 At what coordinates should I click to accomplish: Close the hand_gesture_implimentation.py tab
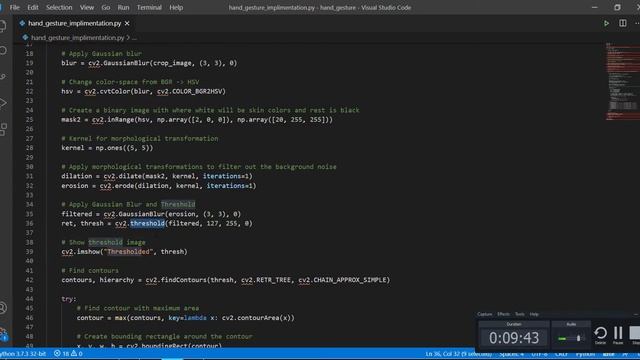[127, 23]
